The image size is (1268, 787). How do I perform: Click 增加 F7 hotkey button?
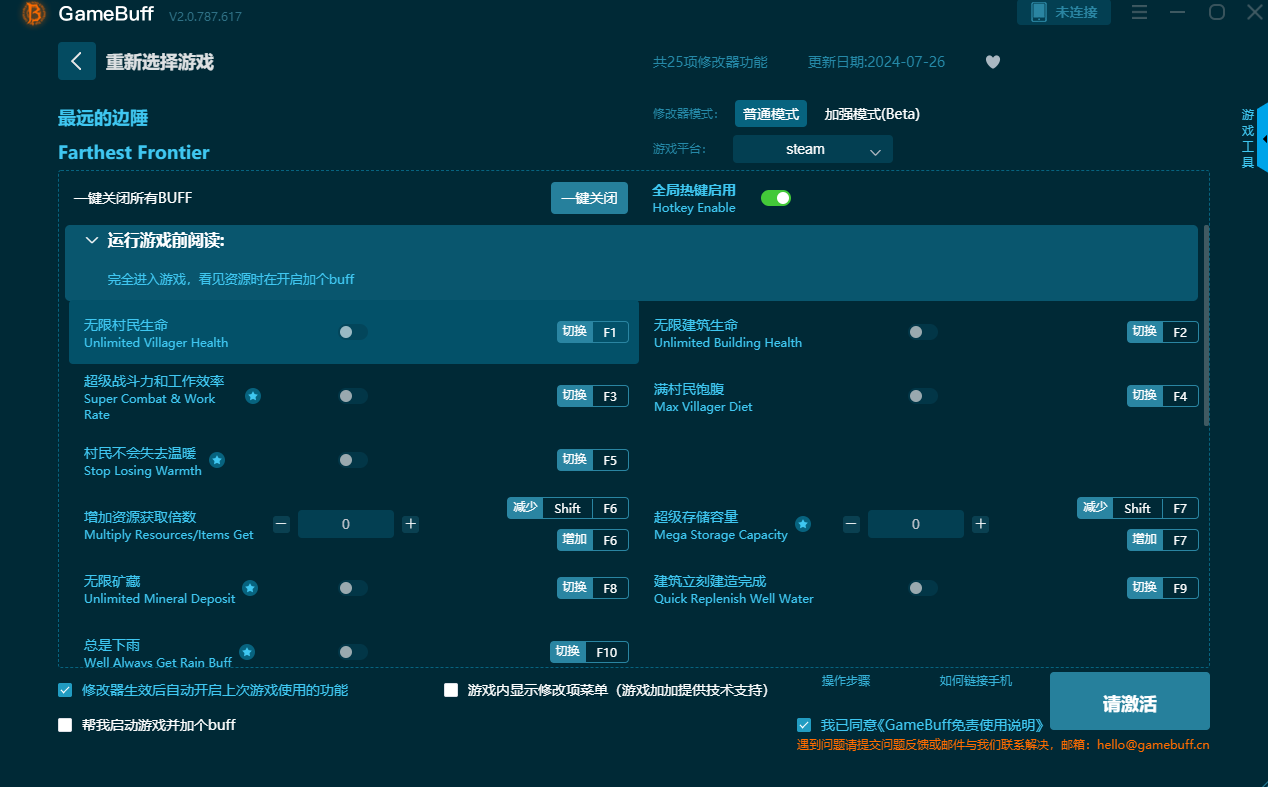1163,540
